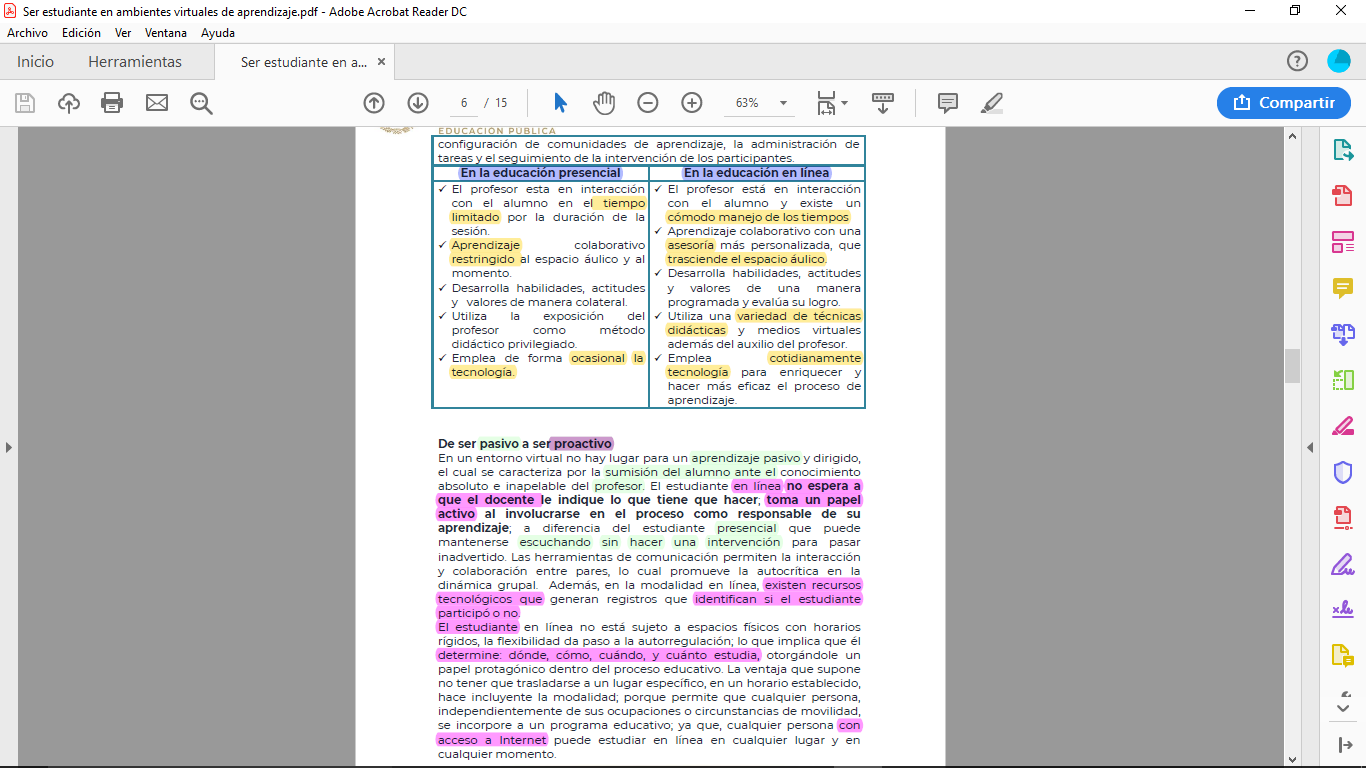Go to next page arrow

tap(418, 102)
